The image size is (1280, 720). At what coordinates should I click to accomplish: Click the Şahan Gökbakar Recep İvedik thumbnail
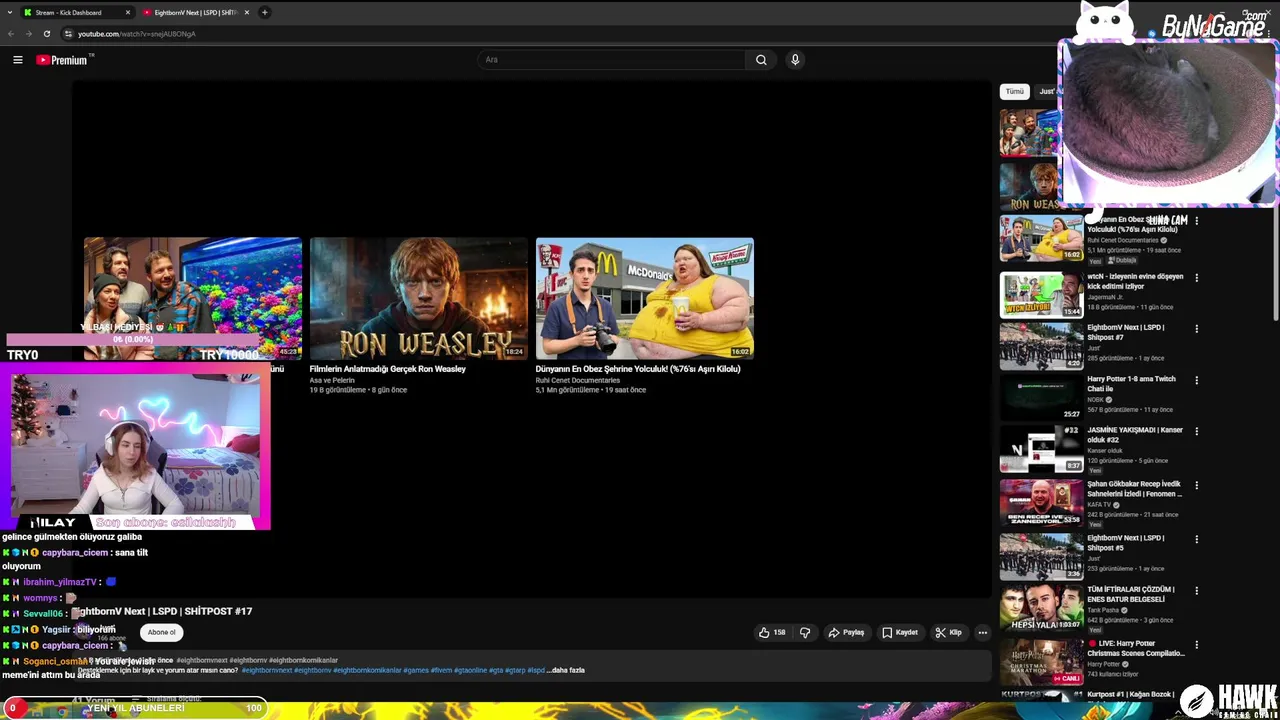[1041, 503]
